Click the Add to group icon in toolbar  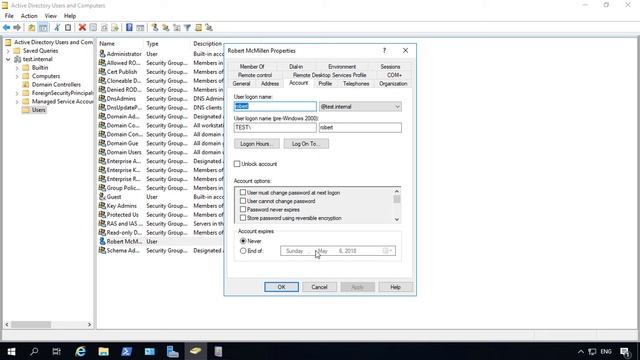coord(209,27)
